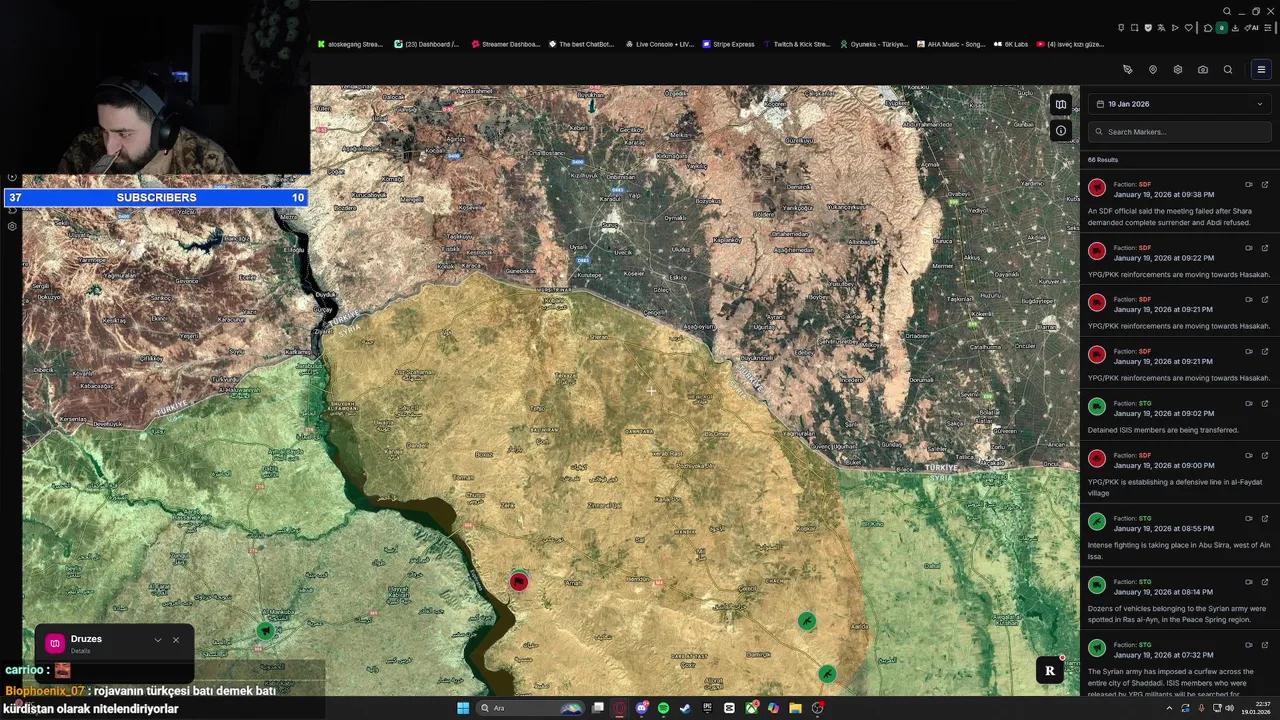Open 'Detained ISIS members are being transferred' report
Screen dimensions: 1280x720
pos(1180,416)
